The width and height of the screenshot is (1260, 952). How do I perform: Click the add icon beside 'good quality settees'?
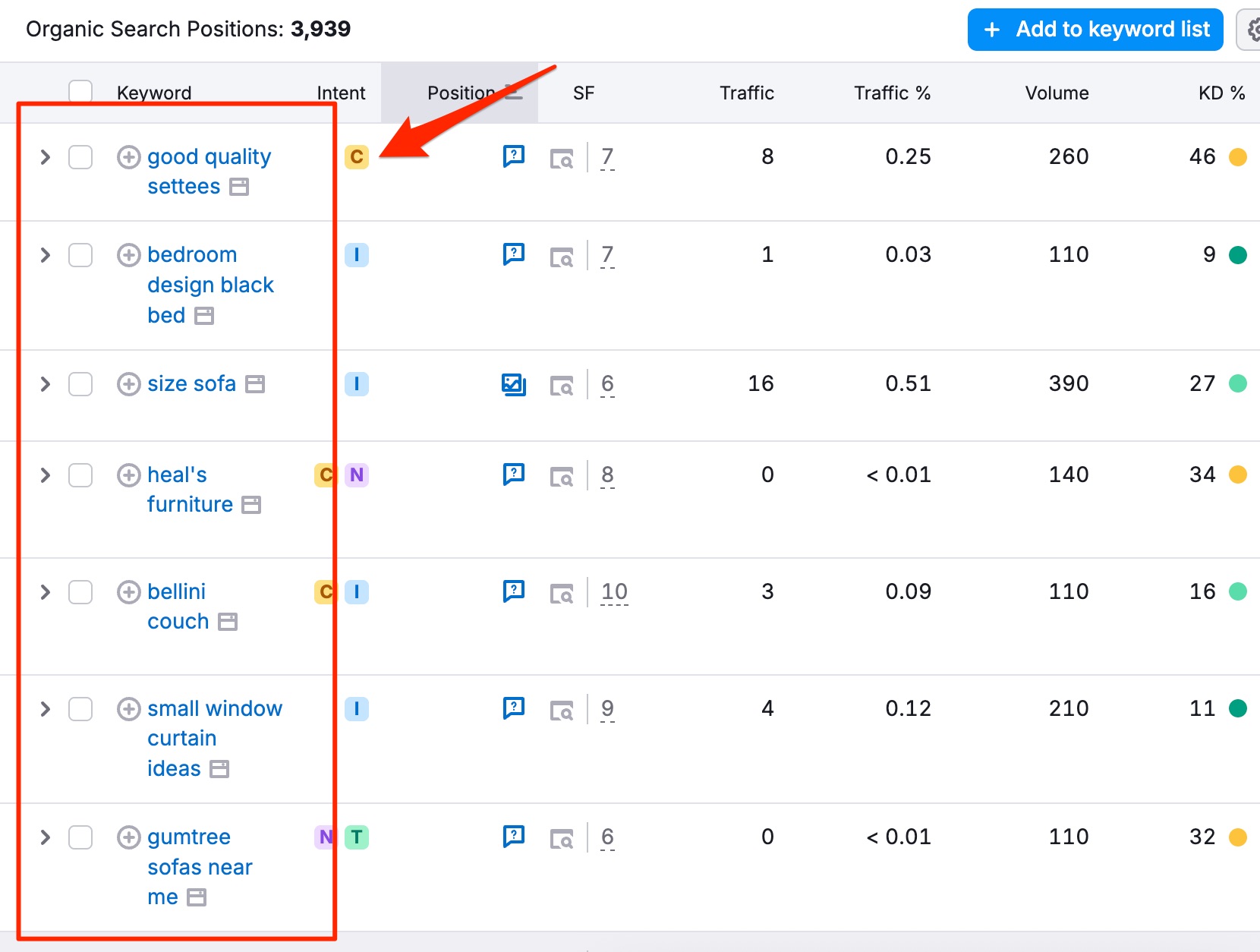click(128, 157)
